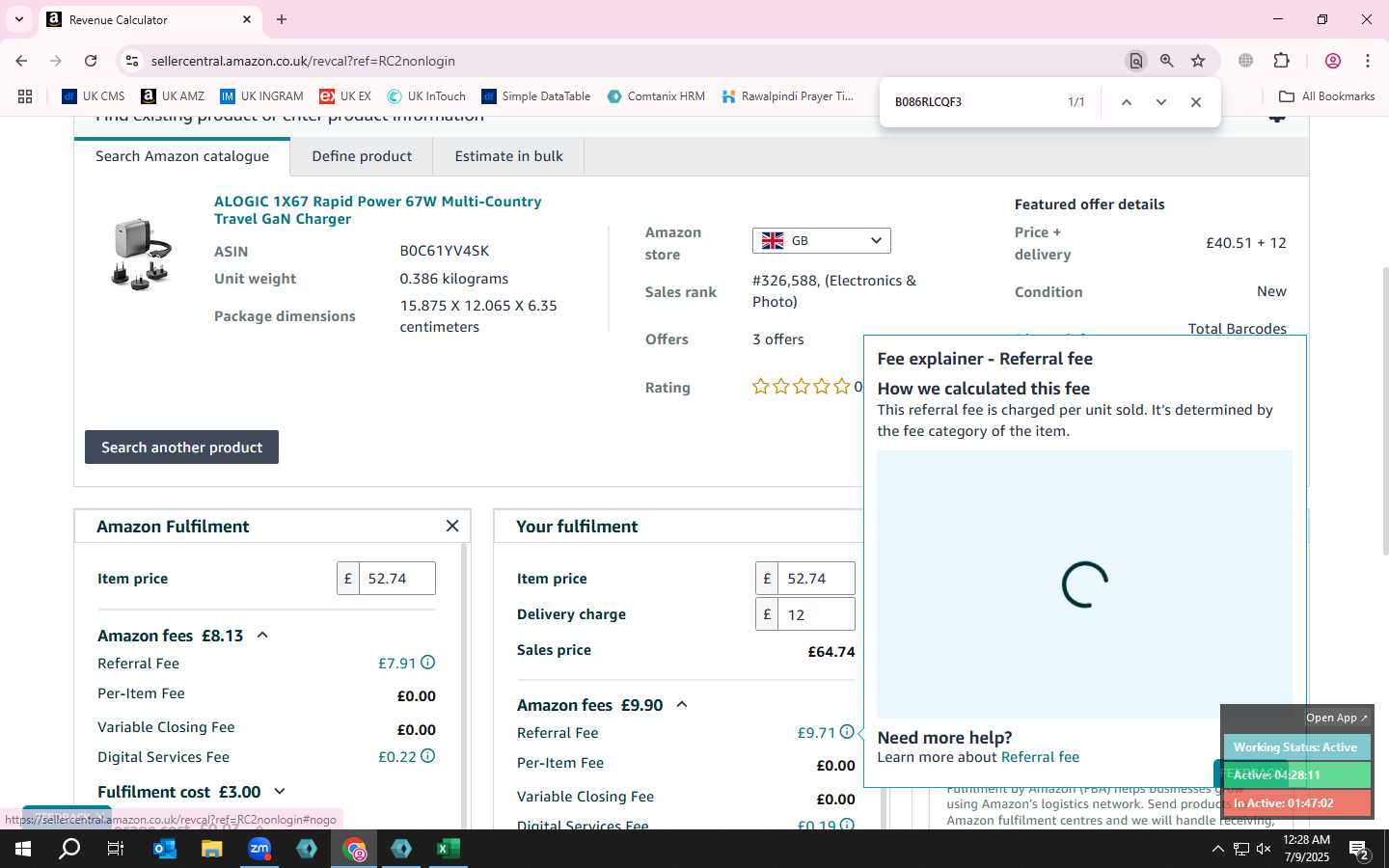Image resolution: width=1389 pixels, height=868 pixels.
Task: Open a new browser tab
Action: [x=282, y=19]
